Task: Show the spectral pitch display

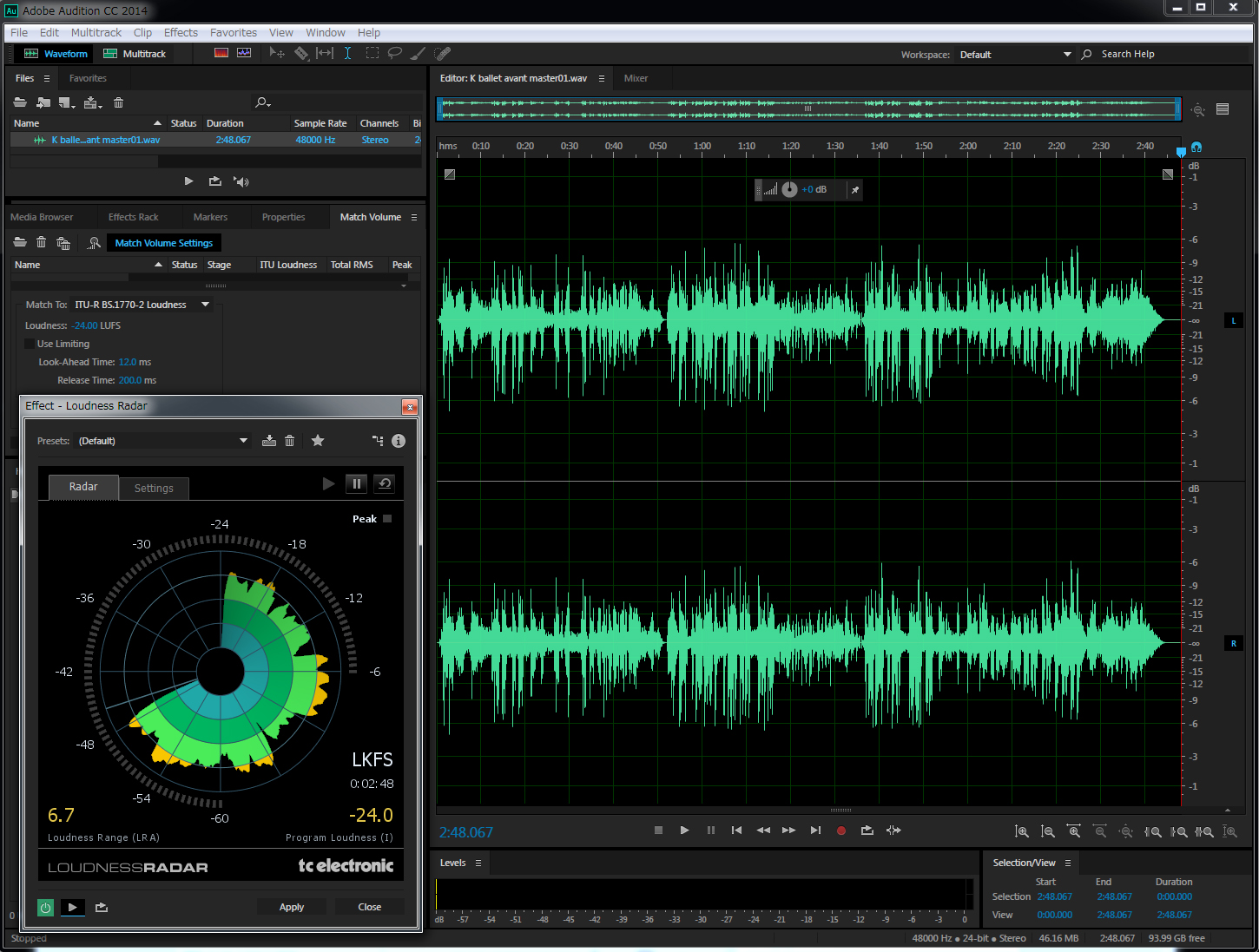Action: pyautogui.click(x=244, y=53)
